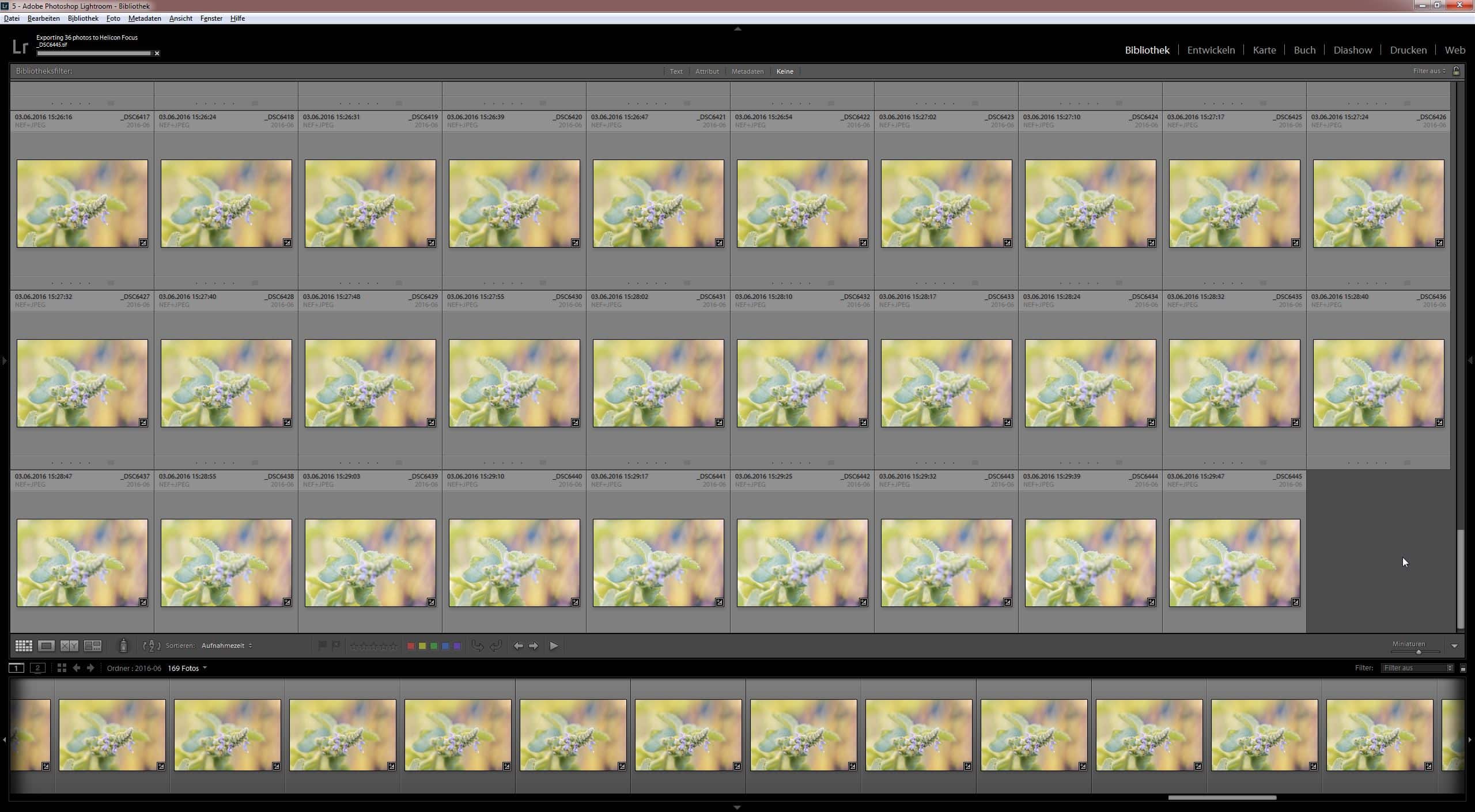Select thumbnail _DSC6417 in grid
1475x812 pixels.
(x=82, y=204)
